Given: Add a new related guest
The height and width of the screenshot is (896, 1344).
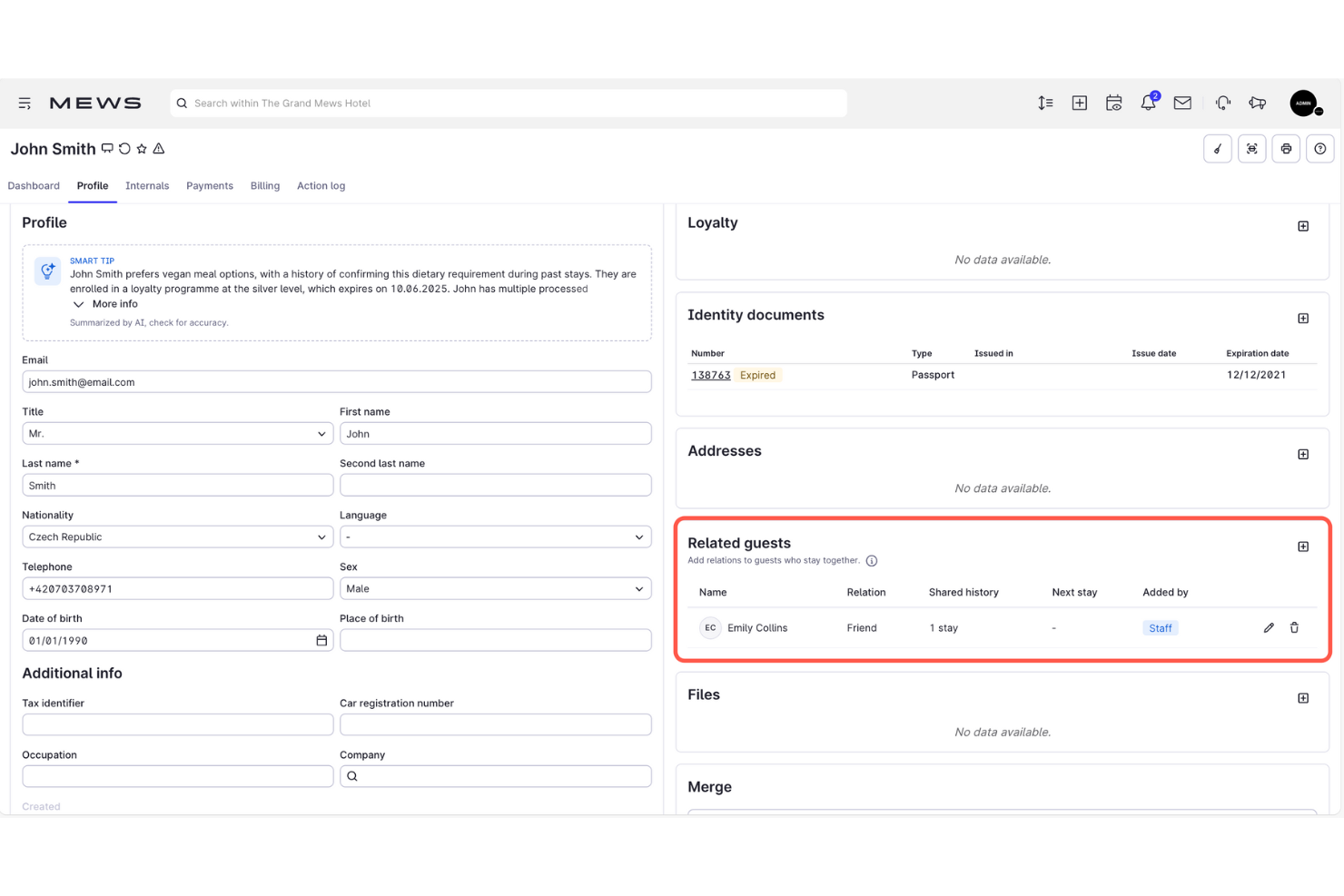Looking at the screenshot, I should [1303, 546].
